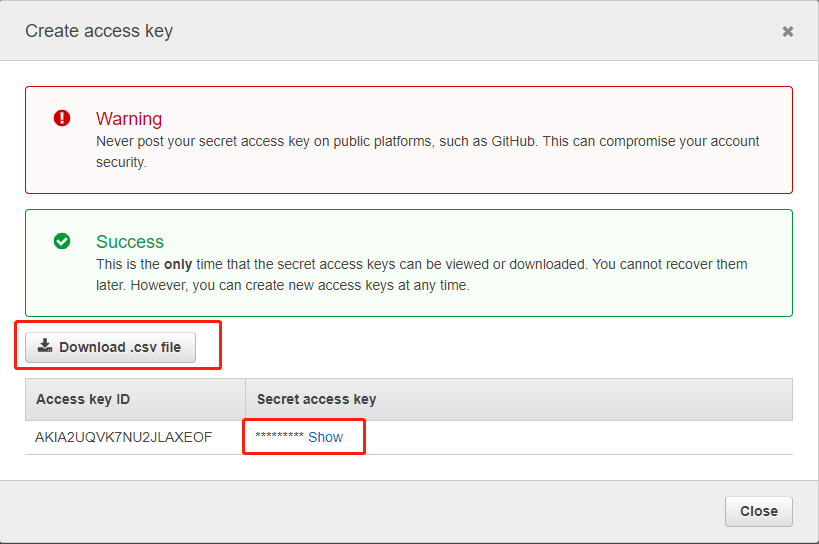Click the access key ID AKIA2UQVK7NU2JLAXEOF
The image size is (819, 544).
pyautogui.click(x=123, y=437)
